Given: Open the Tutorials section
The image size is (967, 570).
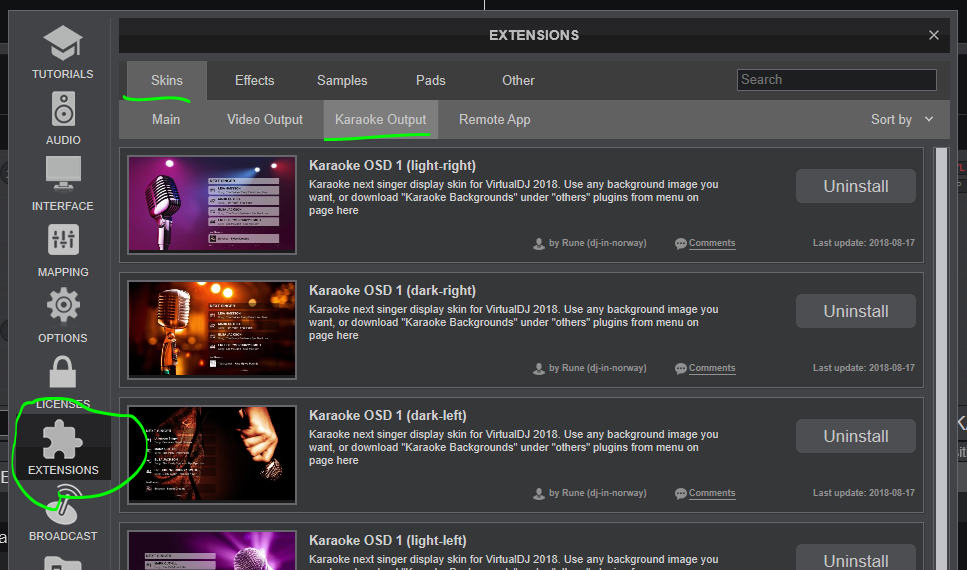Looking at the screenshot, I should pos(62,52).
